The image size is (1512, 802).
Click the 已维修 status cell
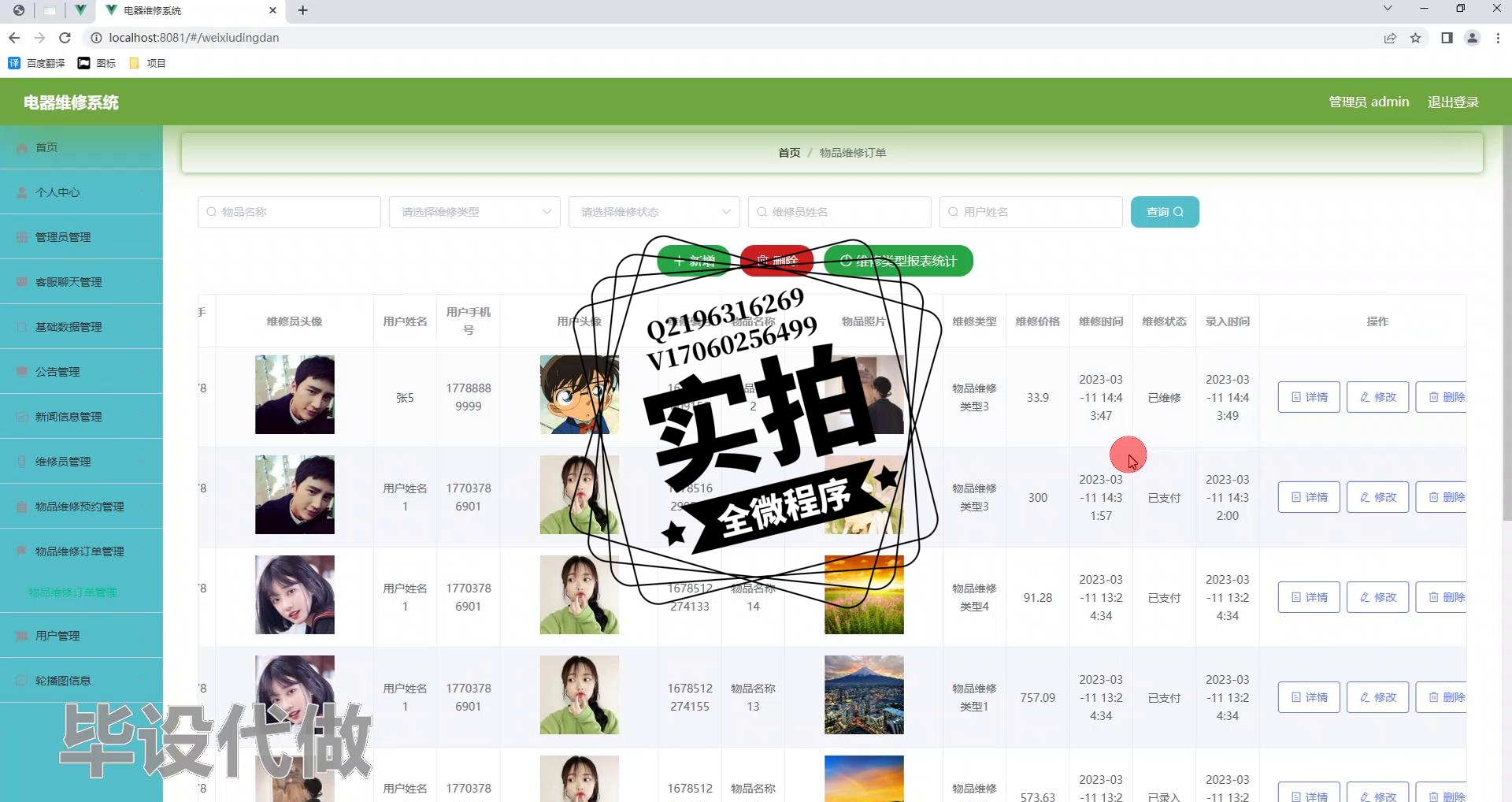[x=1164, y=398]
